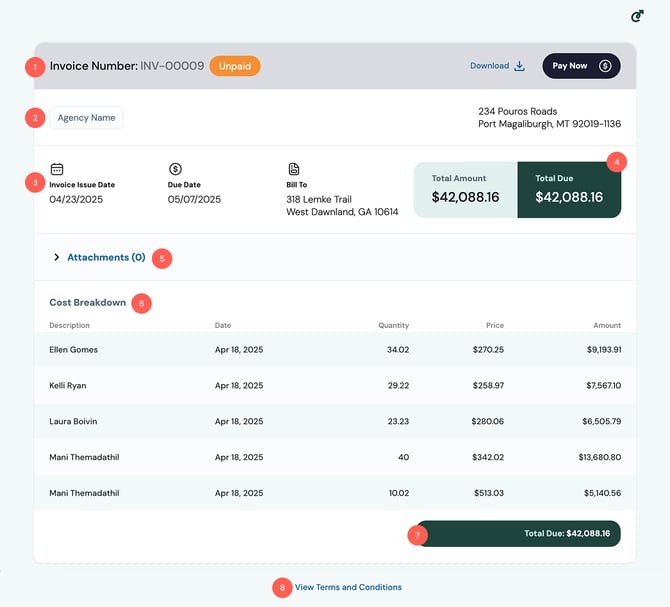Image resolution: width=670 pixels, height=607 pixels.
Task: Click quantity 34.02
Action: 398,349
